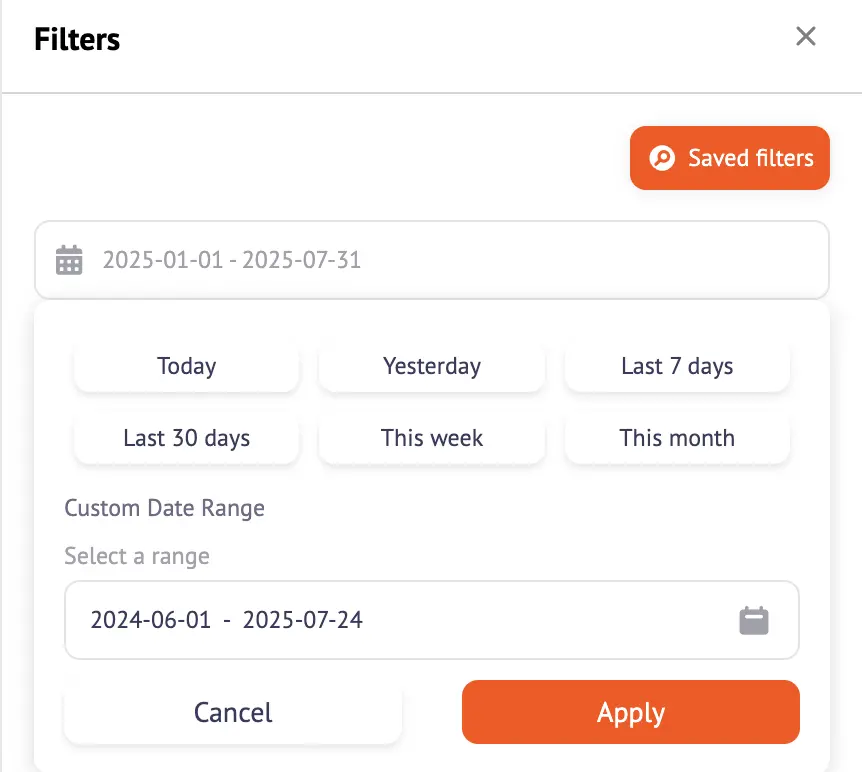Open the Saved filters list
The height and width of the screenshot is (772, 862).
pyautogui.click(x=730, y=158)
